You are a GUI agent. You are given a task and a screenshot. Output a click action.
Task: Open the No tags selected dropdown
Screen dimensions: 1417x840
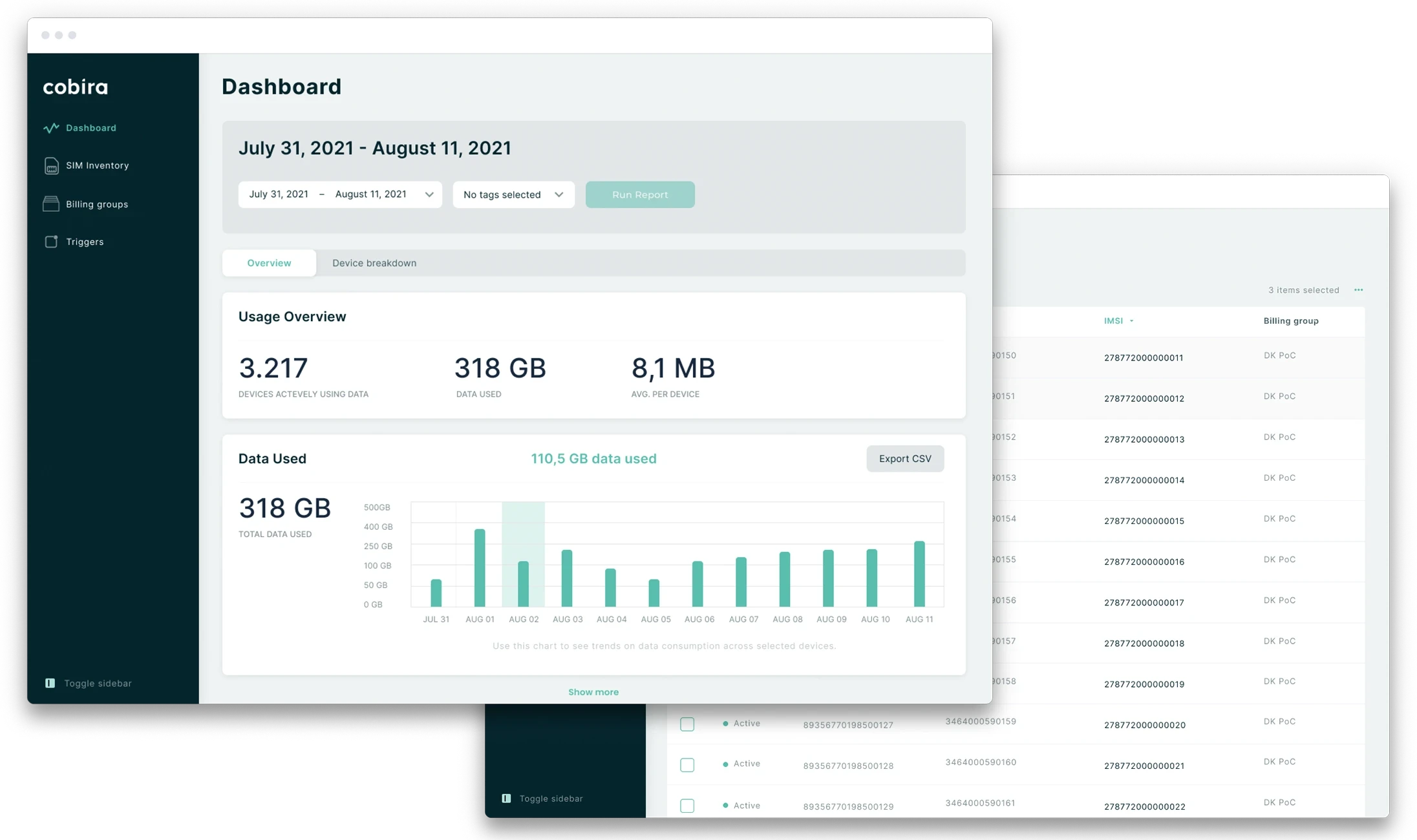pos(513,194)
